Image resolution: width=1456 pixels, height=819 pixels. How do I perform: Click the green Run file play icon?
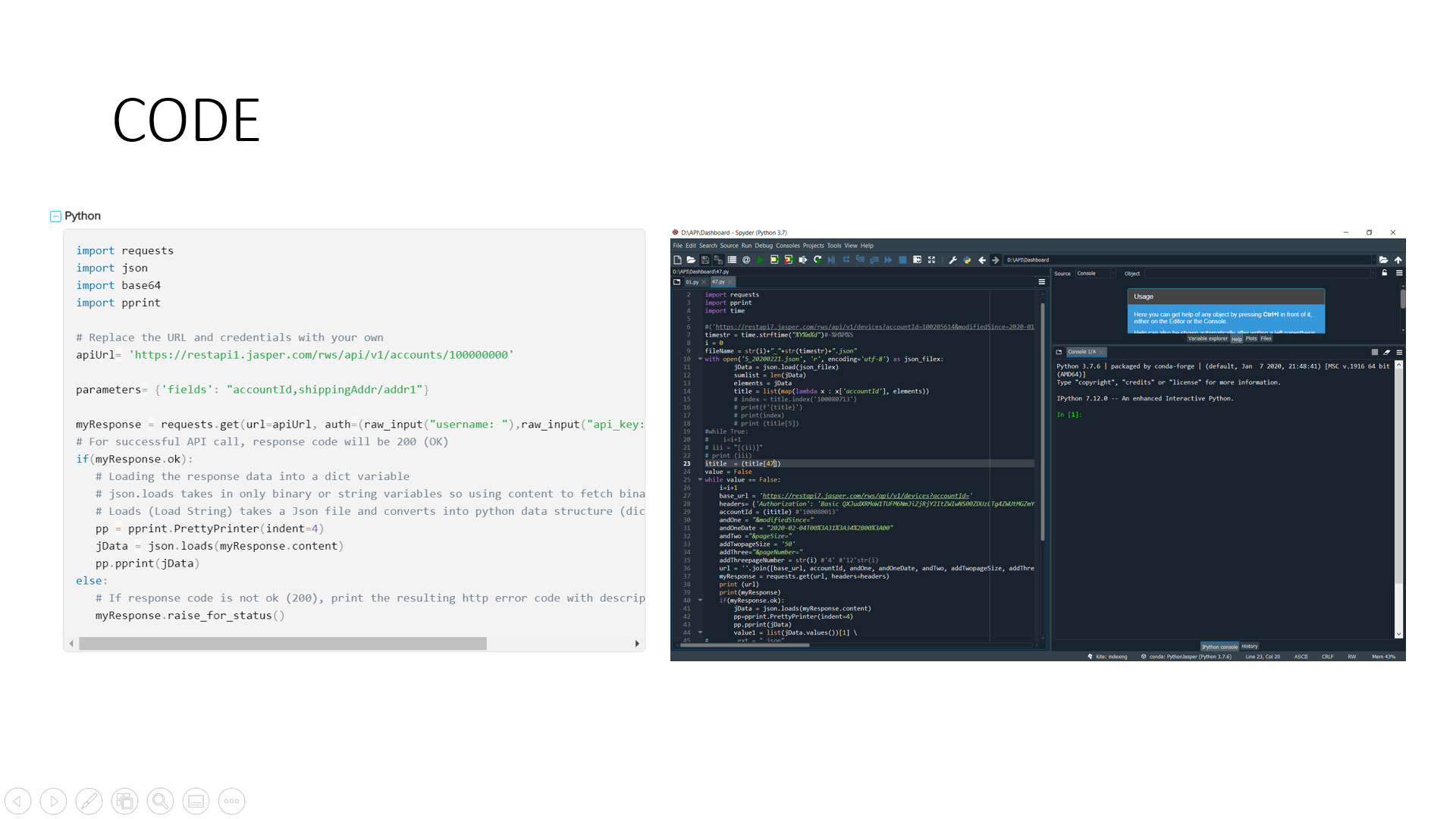tap(760, 260)
